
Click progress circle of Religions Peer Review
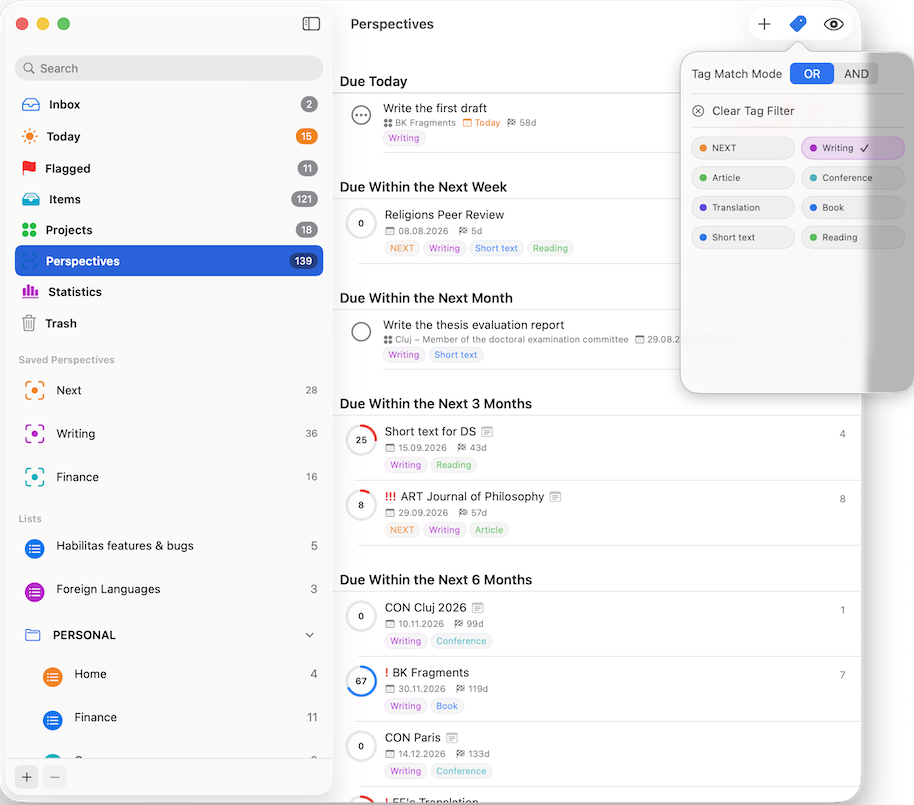(361, 223)
